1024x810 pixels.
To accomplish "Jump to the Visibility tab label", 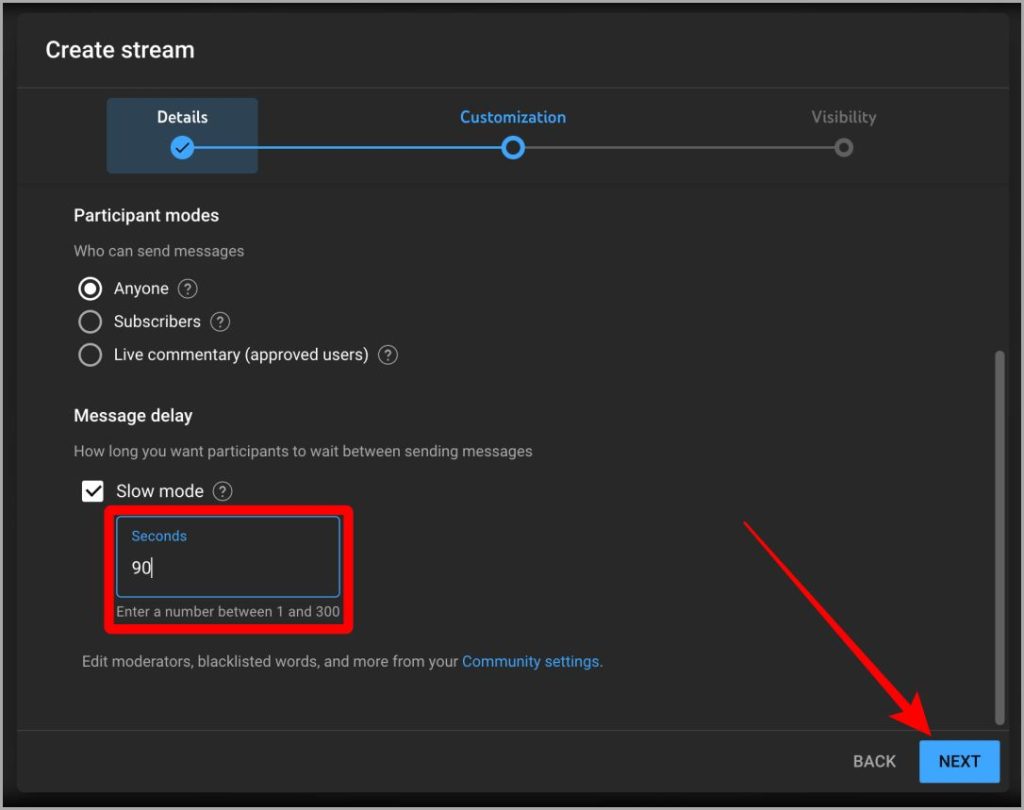I will coord(844,117).
